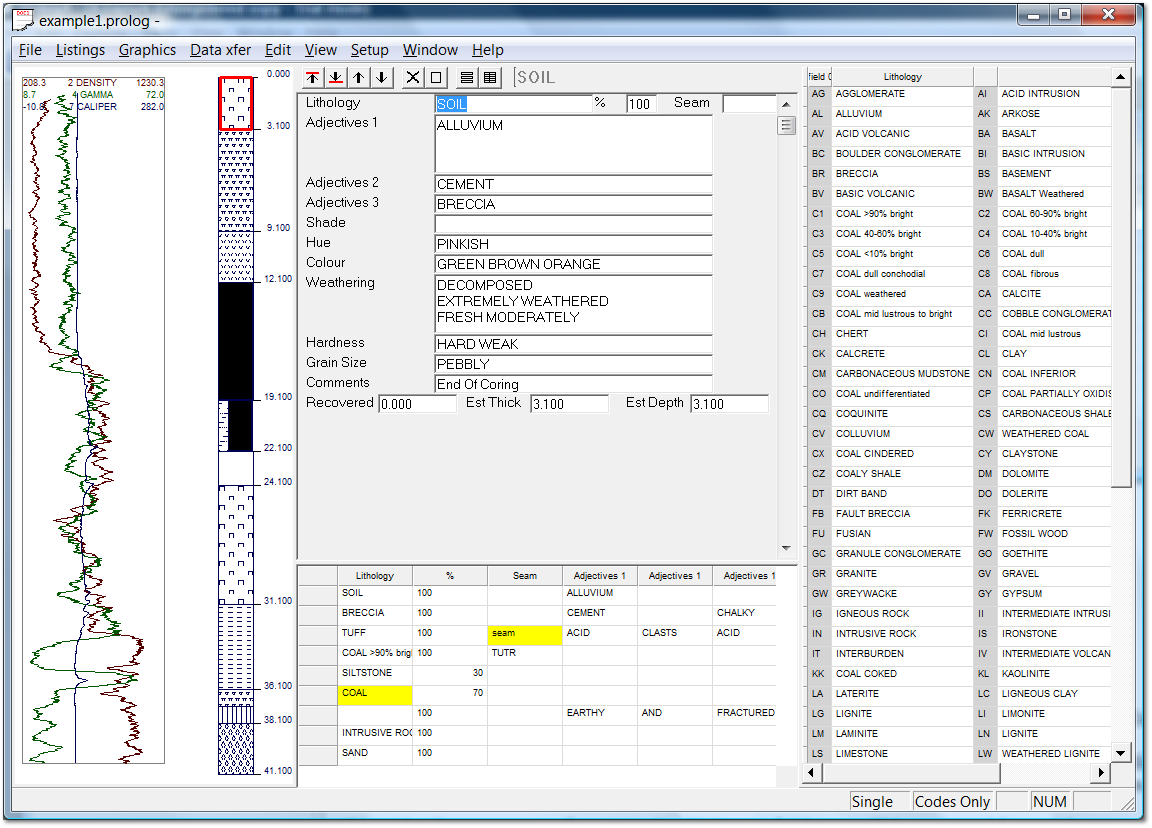Click the jump-to-bottom arrow toolbar icon

click(336, 78)
